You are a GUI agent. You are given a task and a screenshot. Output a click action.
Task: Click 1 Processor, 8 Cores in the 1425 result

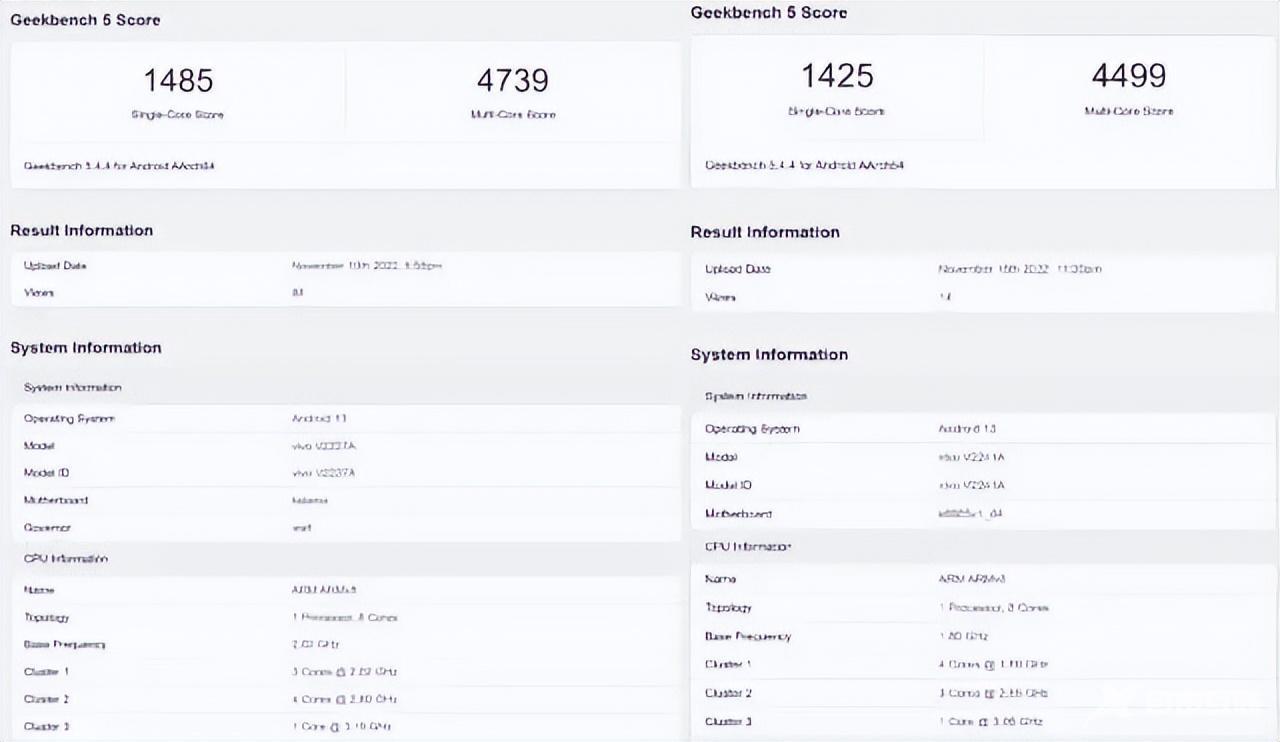point(993,608)
